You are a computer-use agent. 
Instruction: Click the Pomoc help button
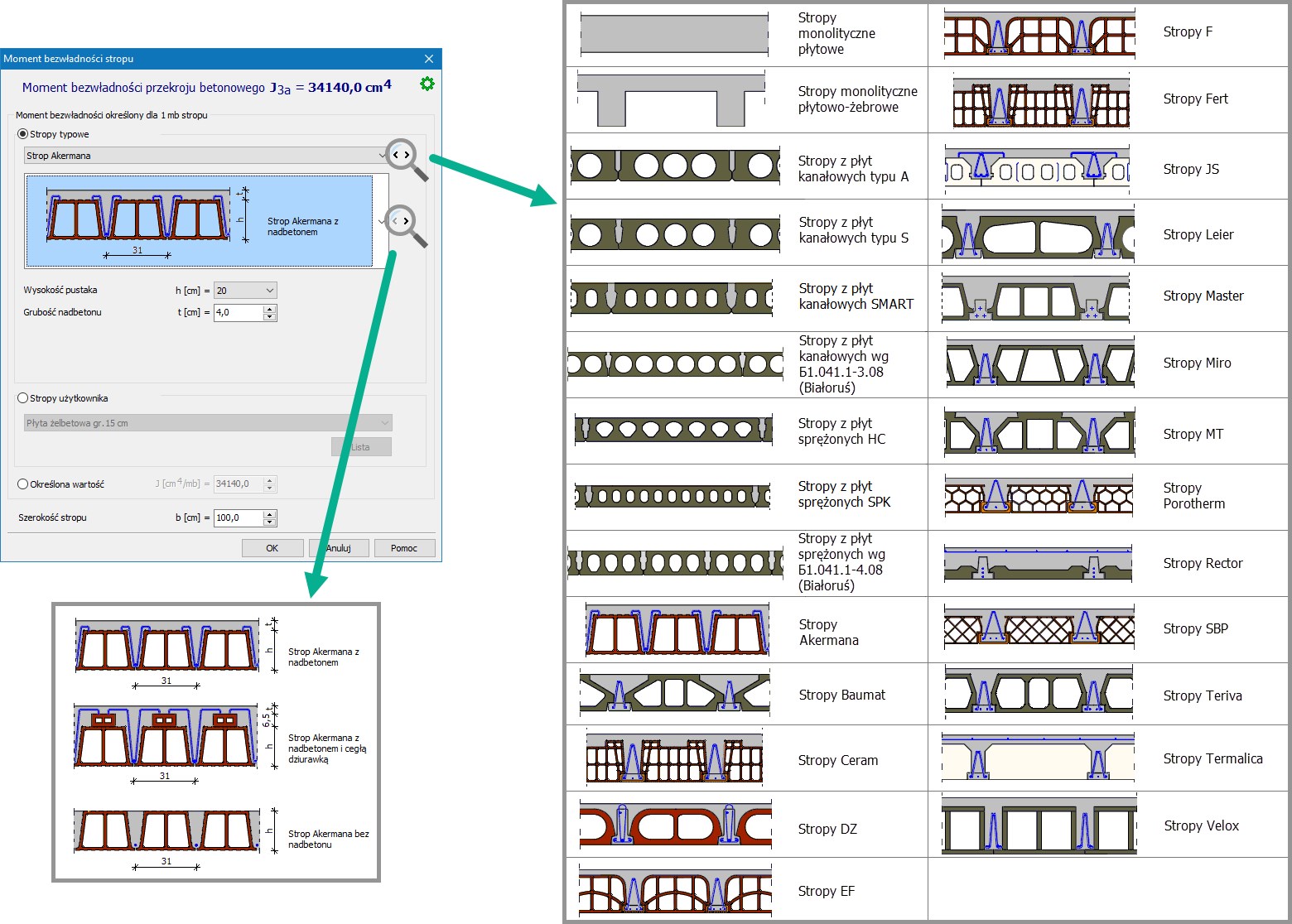pos(404,548)
